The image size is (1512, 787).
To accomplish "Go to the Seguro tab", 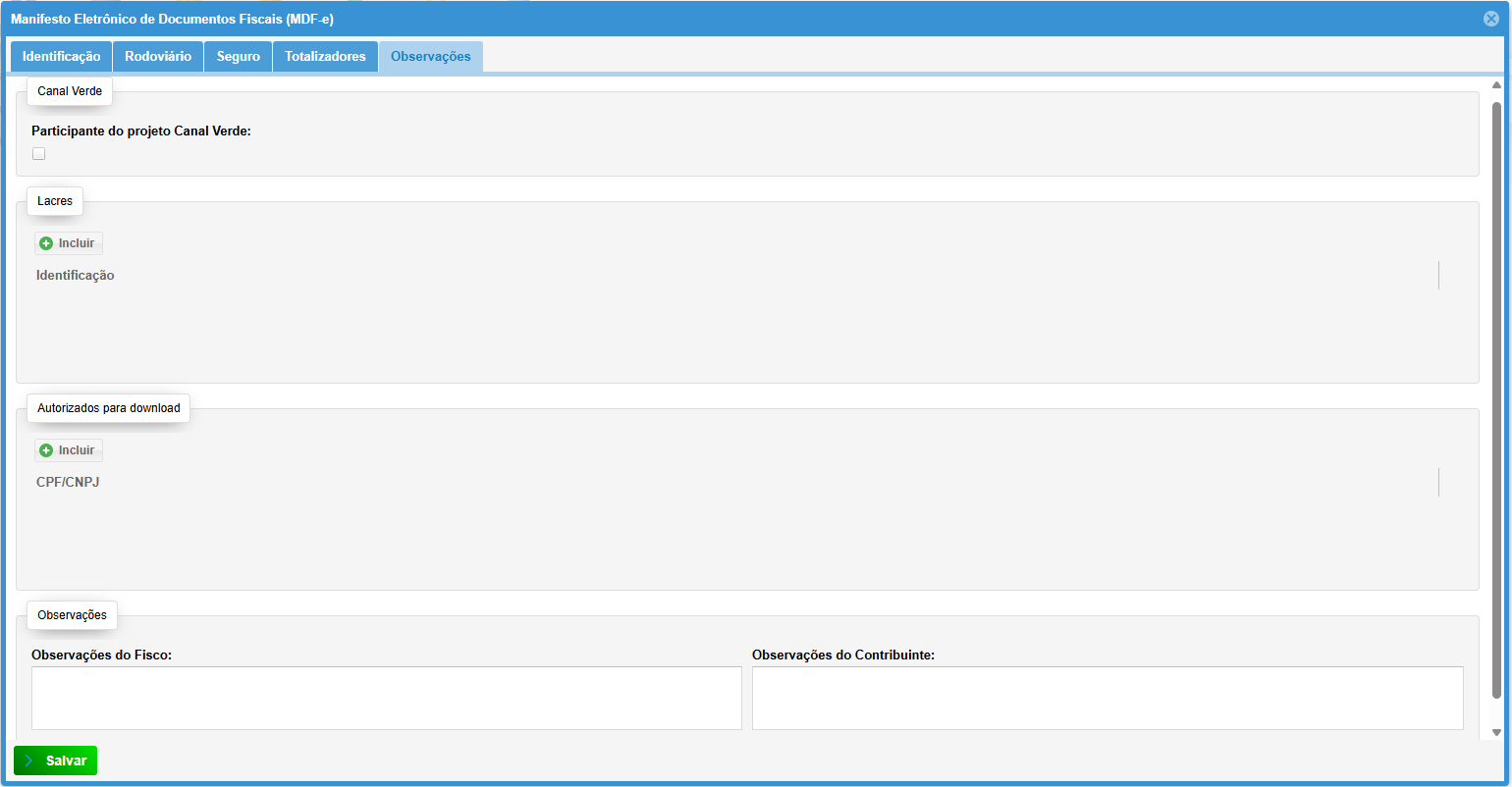I will pos(238,57).
